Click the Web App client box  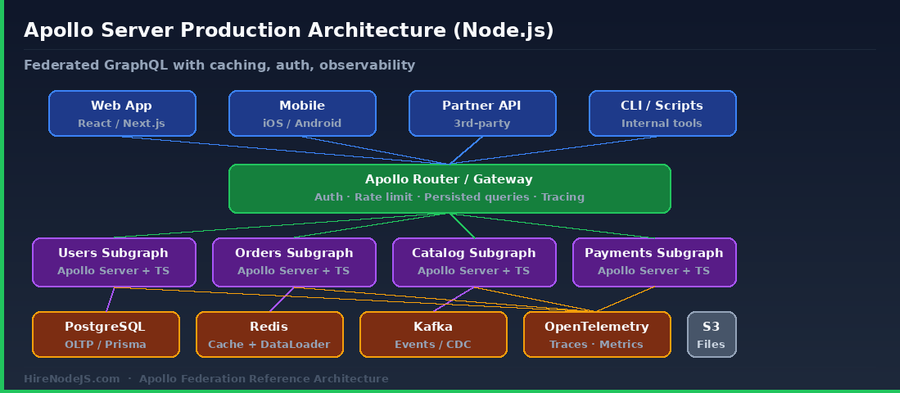(x=122, y=114)
